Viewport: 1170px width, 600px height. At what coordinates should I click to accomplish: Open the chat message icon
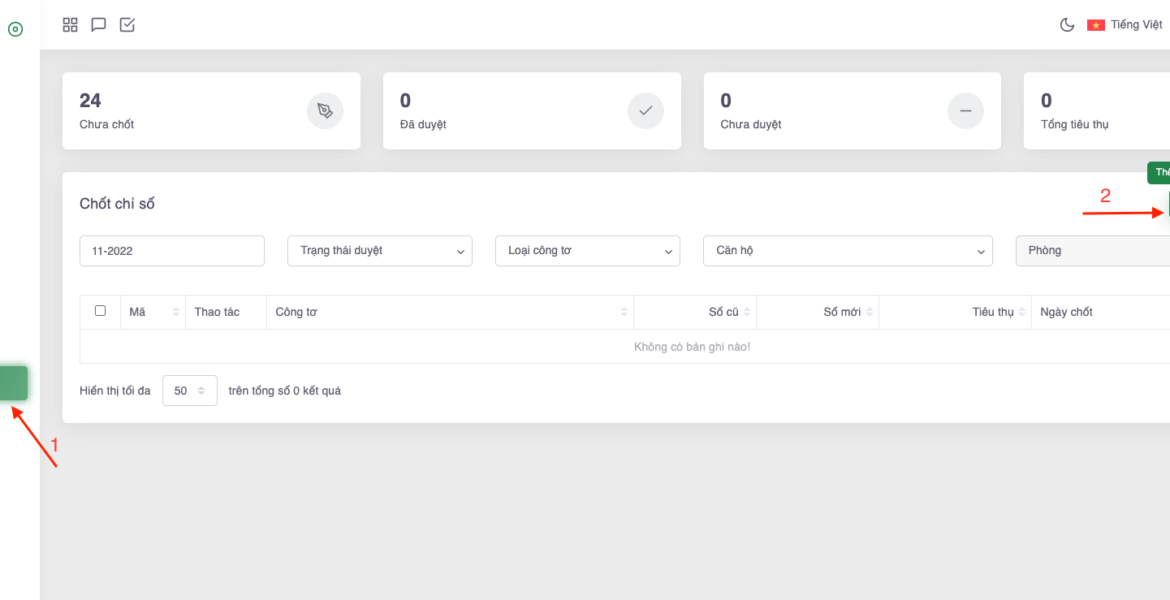coord(98,25)
